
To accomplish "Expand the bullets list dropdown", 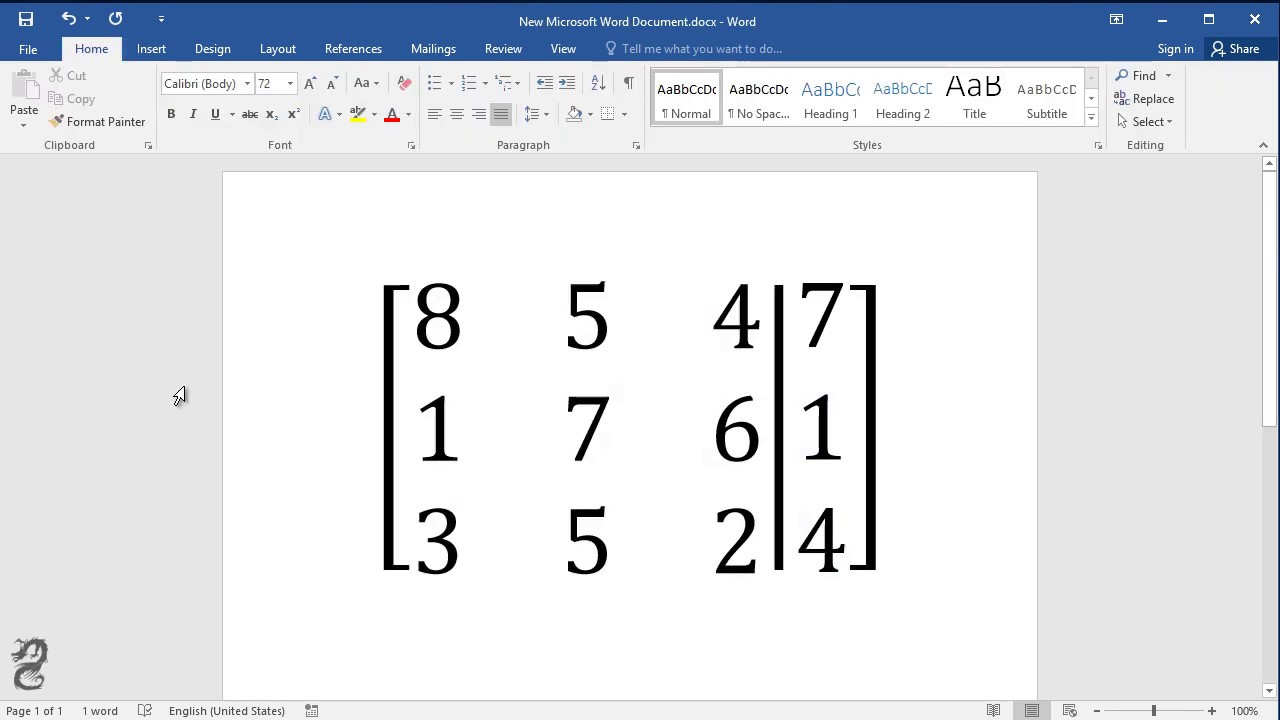I will click(x=451, y=83).
